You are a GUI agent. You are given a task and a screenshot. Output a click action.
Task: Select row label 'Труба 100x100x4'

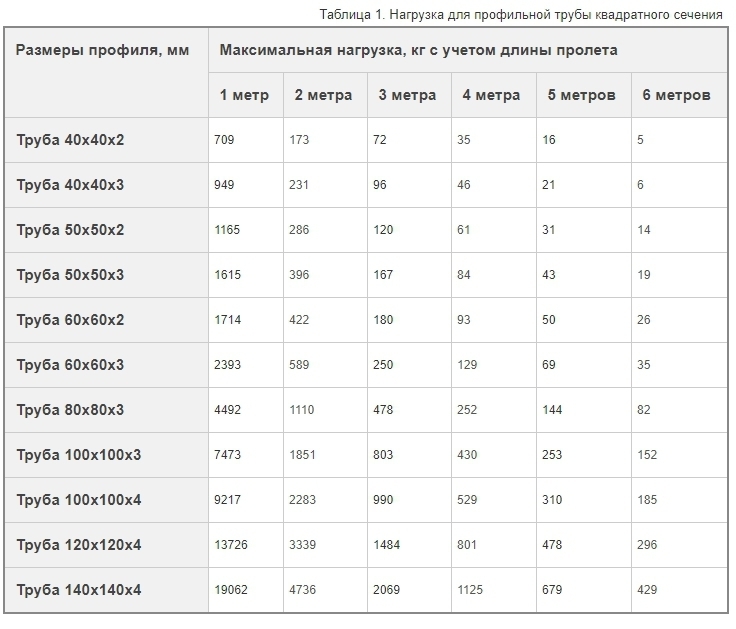pyautogui.click(x=79, y=500)
